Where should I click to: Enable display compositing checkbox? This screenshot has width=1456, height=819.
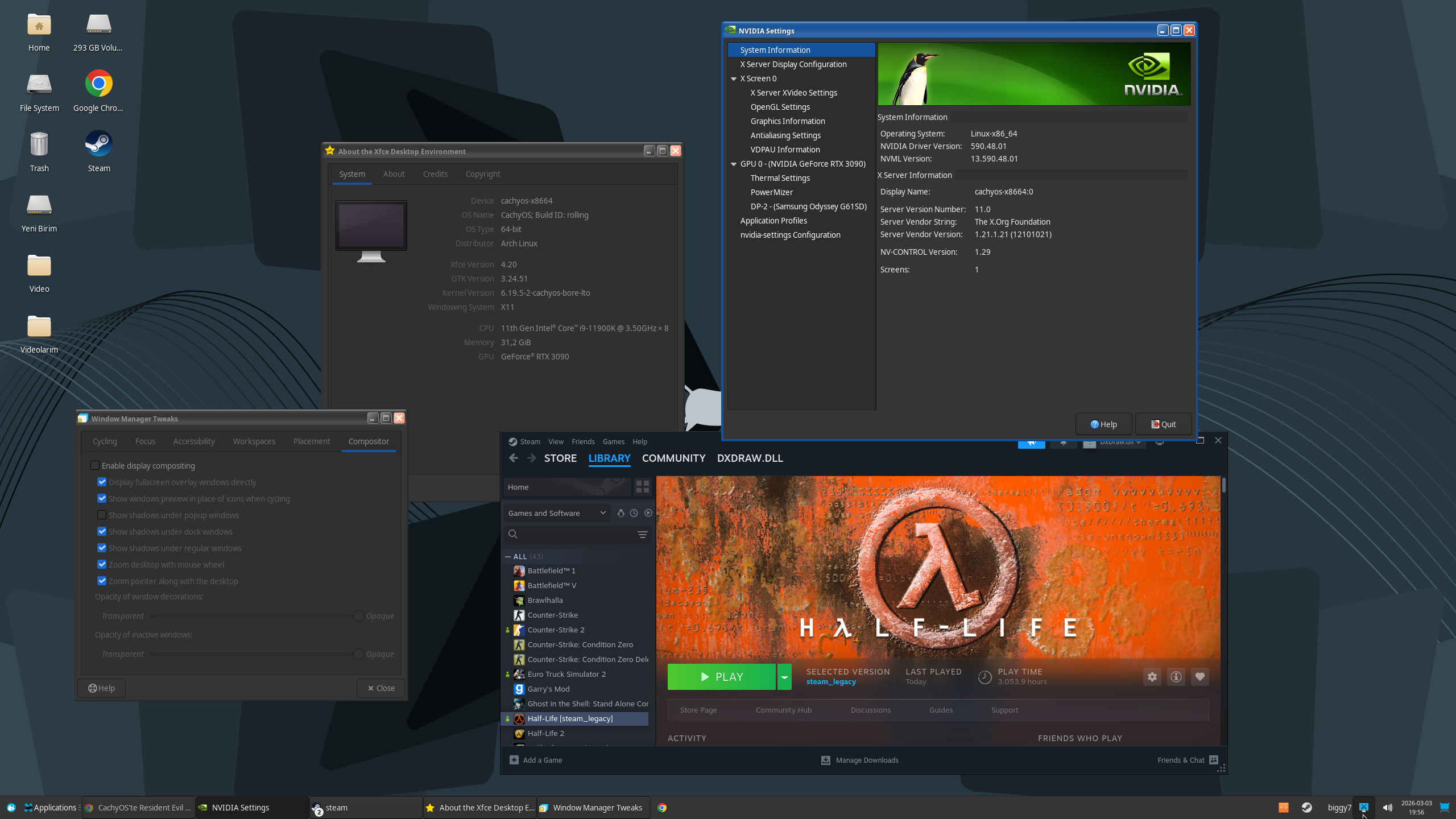click(95, 465)
